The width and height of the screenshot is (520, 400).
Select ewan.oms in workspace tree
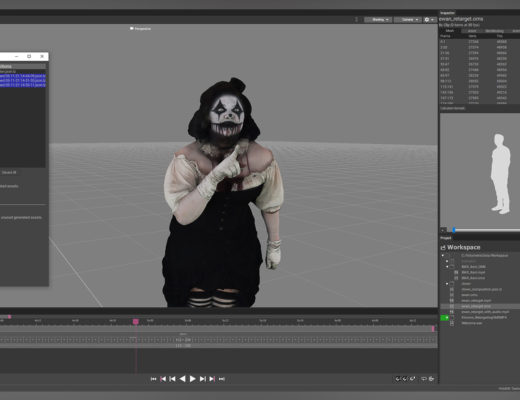click(x=469, y=295)
